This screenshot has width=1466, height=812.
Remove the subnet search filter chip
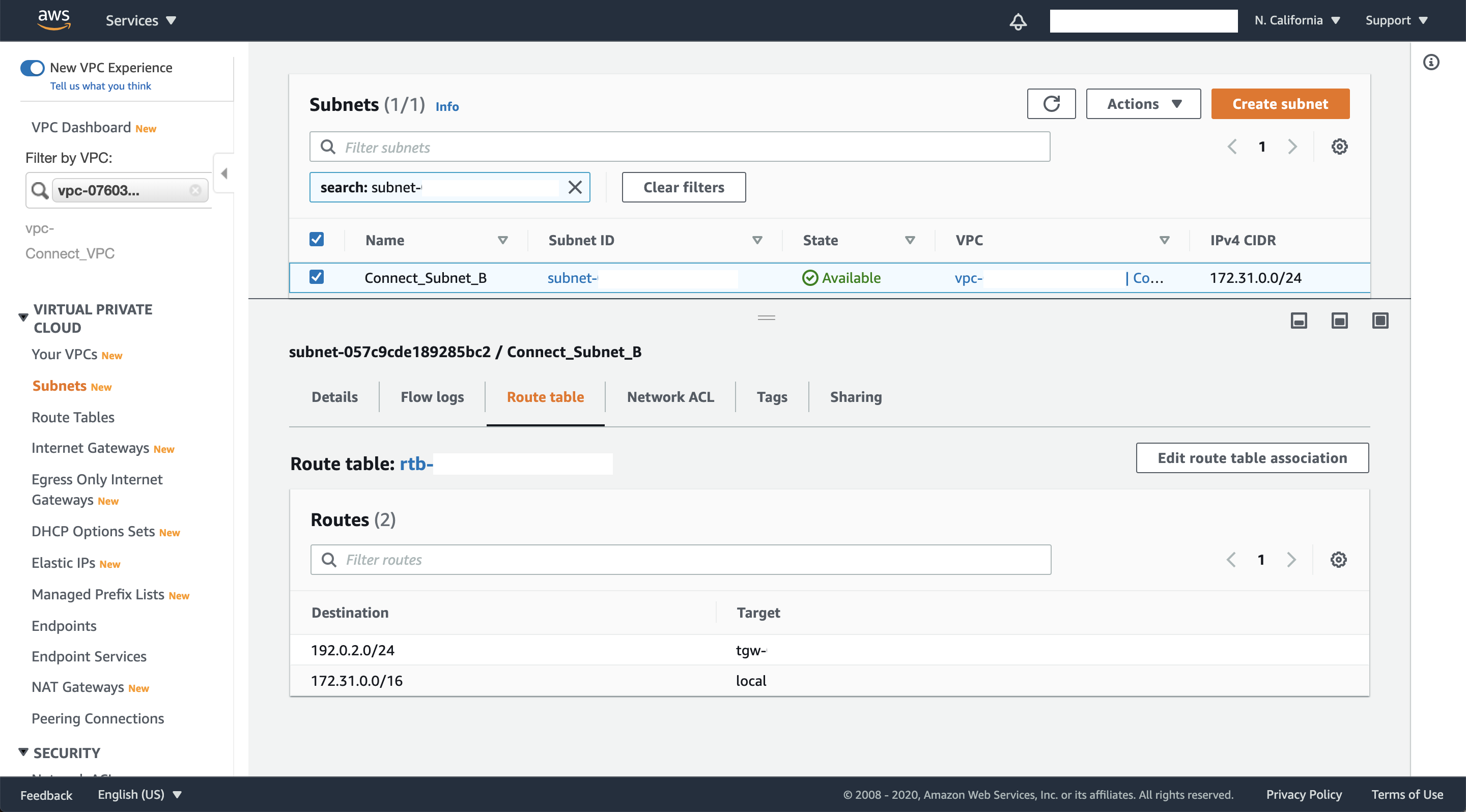pyautogui.click(x=575, y=187)
